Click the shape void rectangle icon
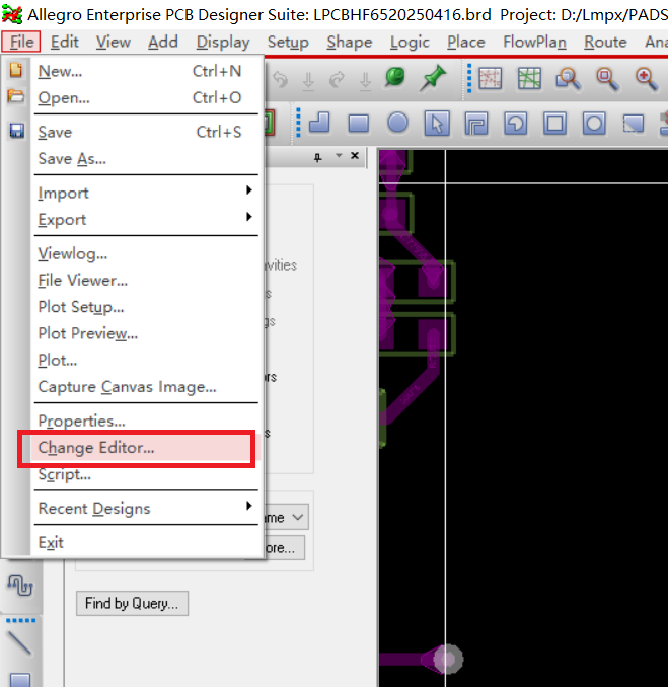Viewport: 668px width, 687px height. [555, 123]
